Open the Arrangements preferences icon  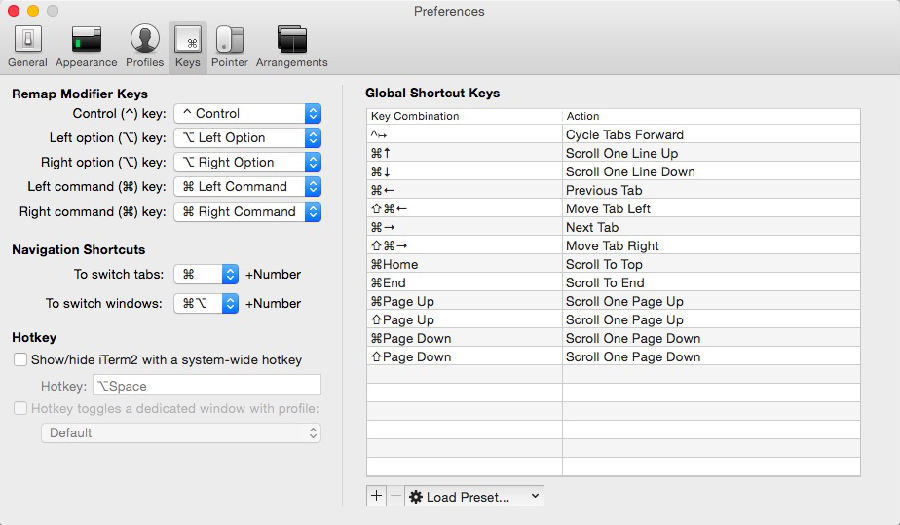coord(291,46)
